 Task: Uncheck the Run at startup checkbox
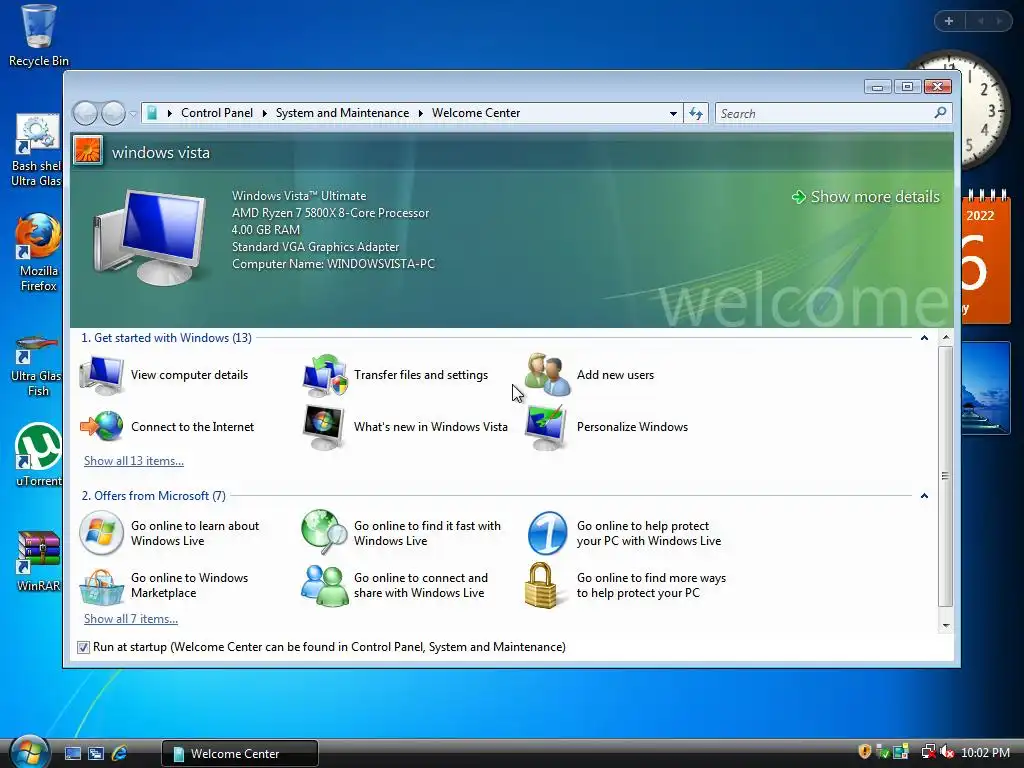[83, 647]
